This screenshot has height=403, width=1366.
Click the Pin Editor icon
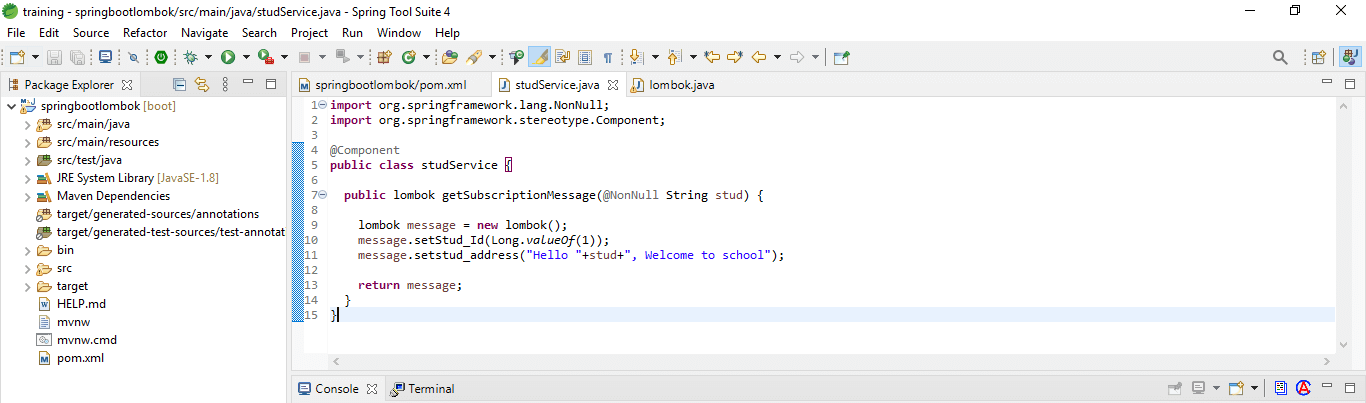pos(841,57)
